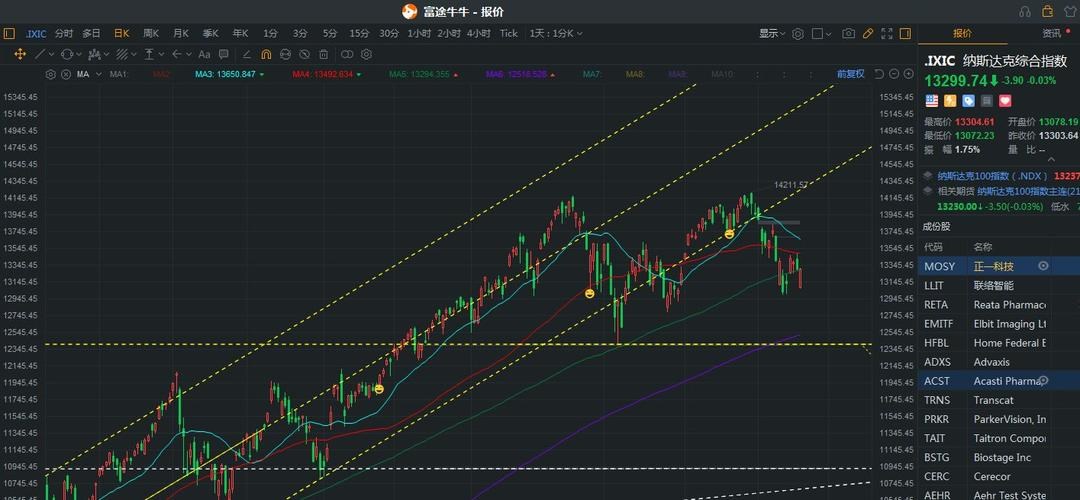Select the Aa text annotation tool

(205, 54)
